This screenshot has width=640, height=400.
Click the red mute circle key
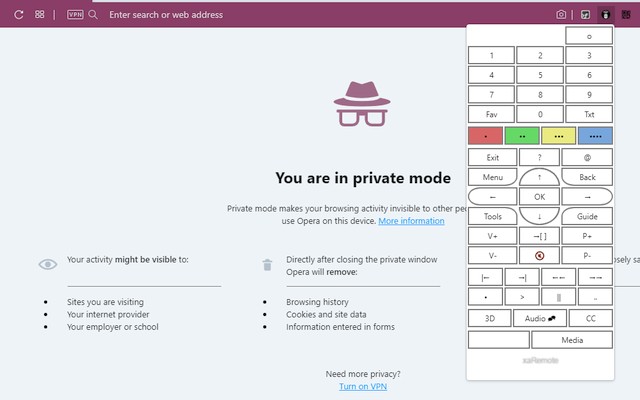click(x=539, y=255)
